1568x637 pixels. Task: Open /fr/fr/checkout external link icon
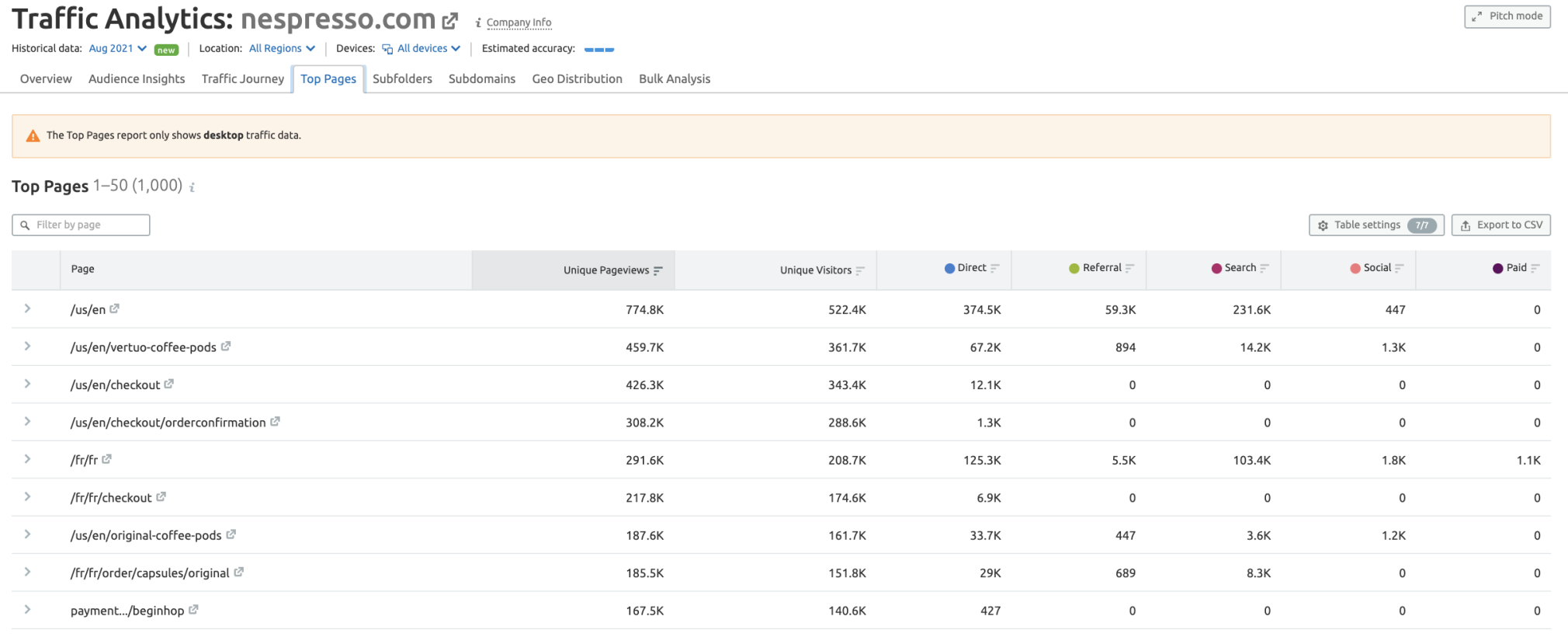(161, 496)
